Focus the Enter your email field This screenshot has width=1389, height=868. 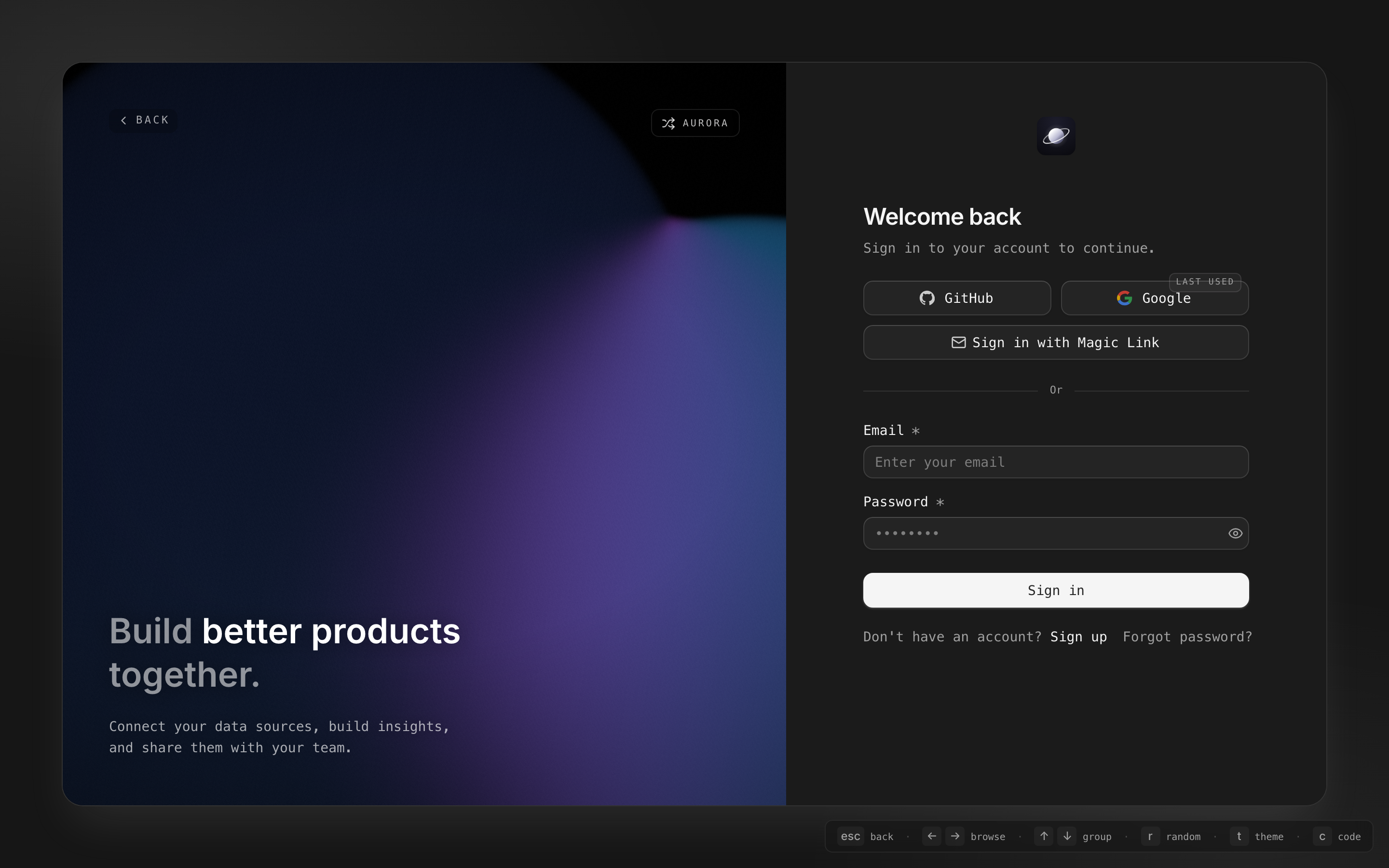1056,462
